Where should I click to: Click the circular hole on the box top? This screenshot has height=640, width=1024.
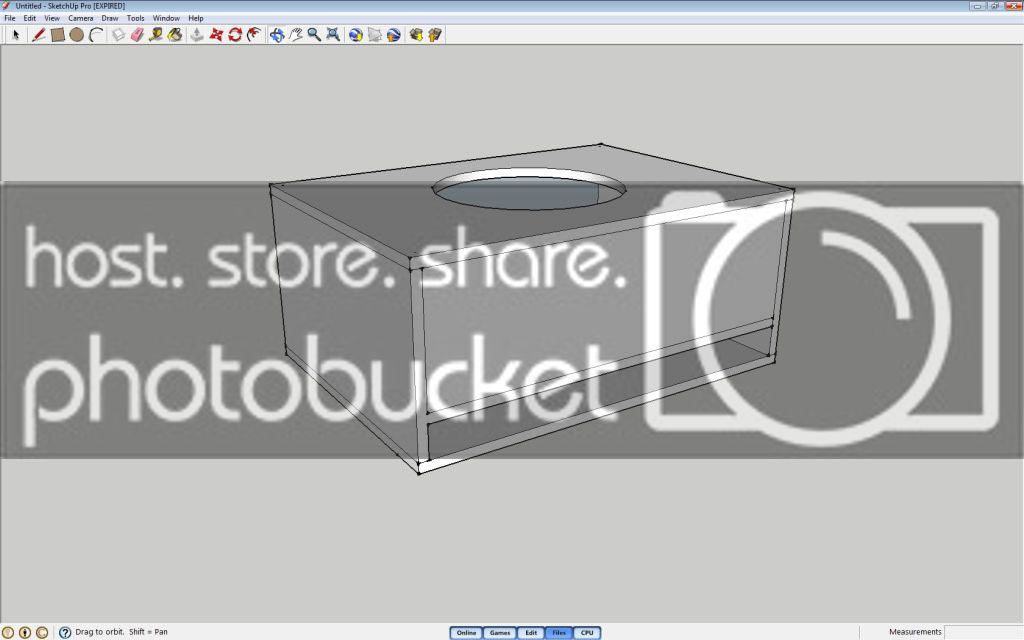coord(528,189)
